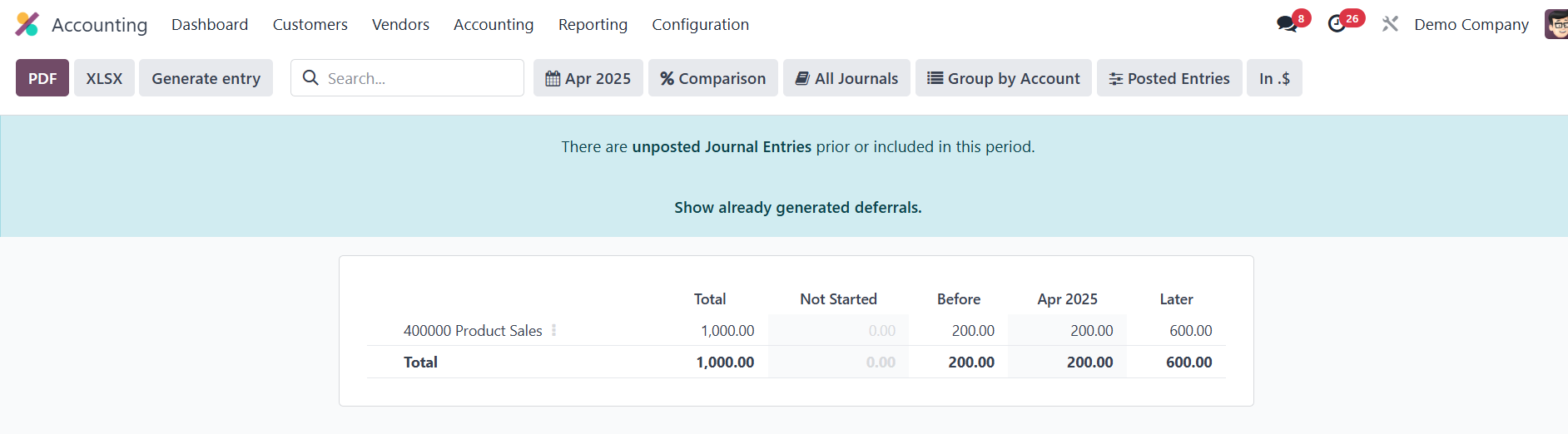Click the debug tools wrench icon
The height and width of the screenshot is (434, 1568).
pos(1390,24)
